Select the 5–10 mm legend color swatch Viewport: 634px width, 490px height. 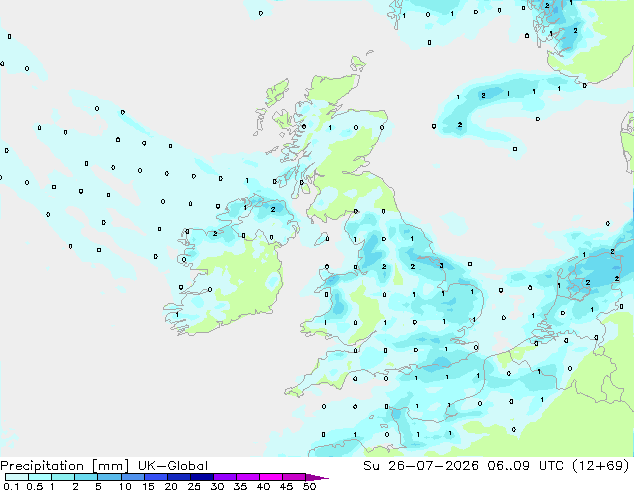pos(109,477)
